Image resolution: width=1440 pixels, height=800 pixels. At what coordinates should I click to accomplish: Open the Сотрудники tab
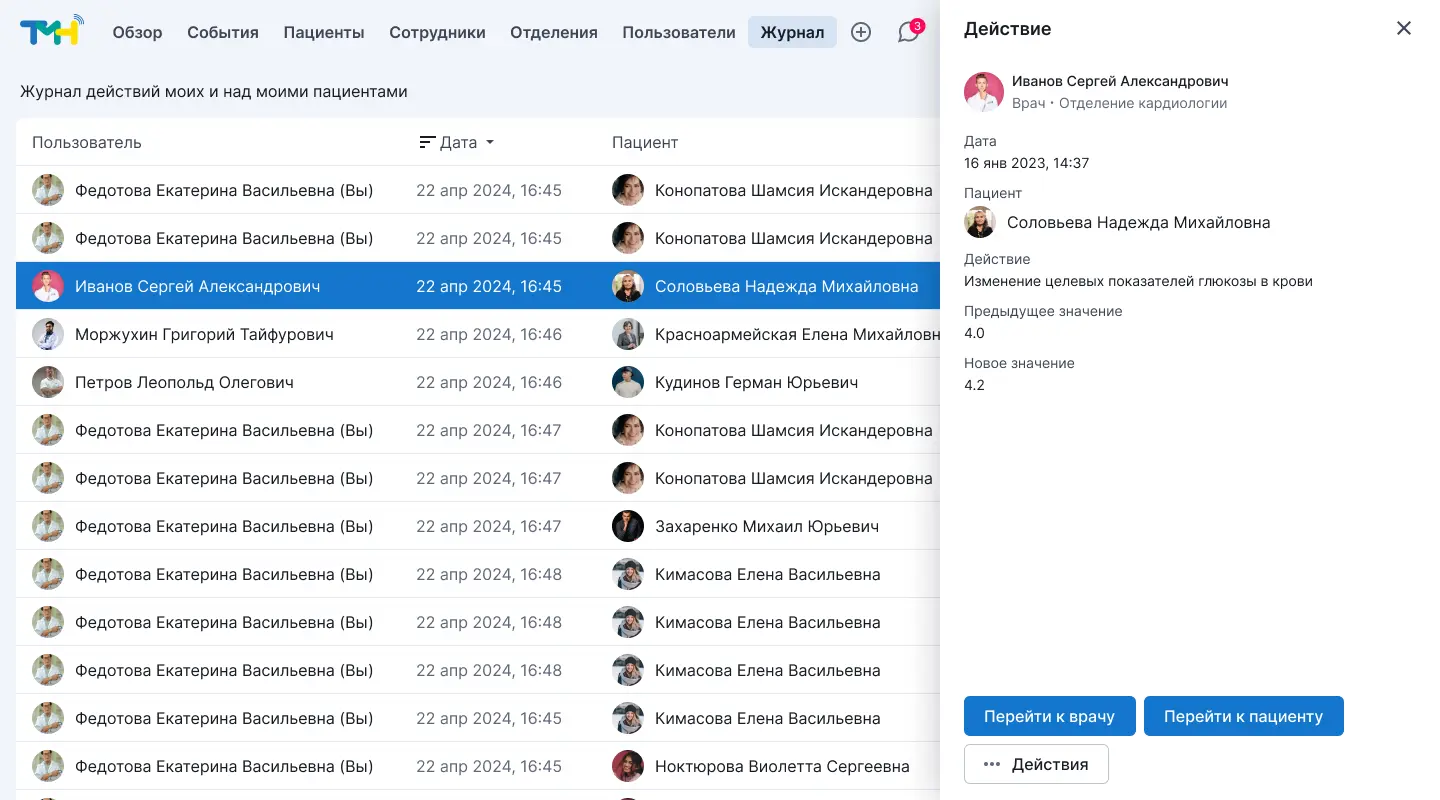click(437, 32)
